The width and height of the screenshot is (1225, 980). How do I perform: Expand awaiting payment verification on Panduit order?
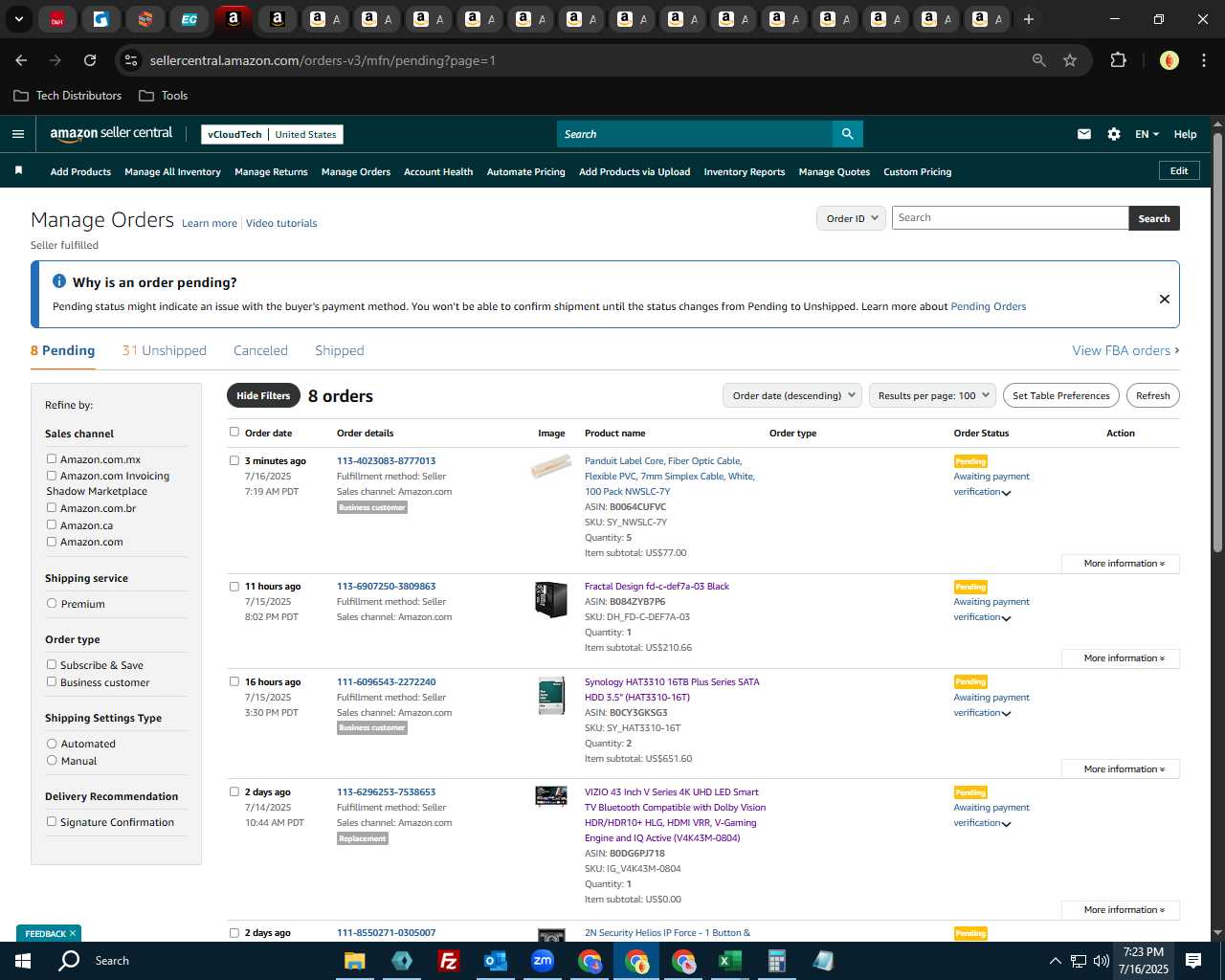click(1006, 493)
